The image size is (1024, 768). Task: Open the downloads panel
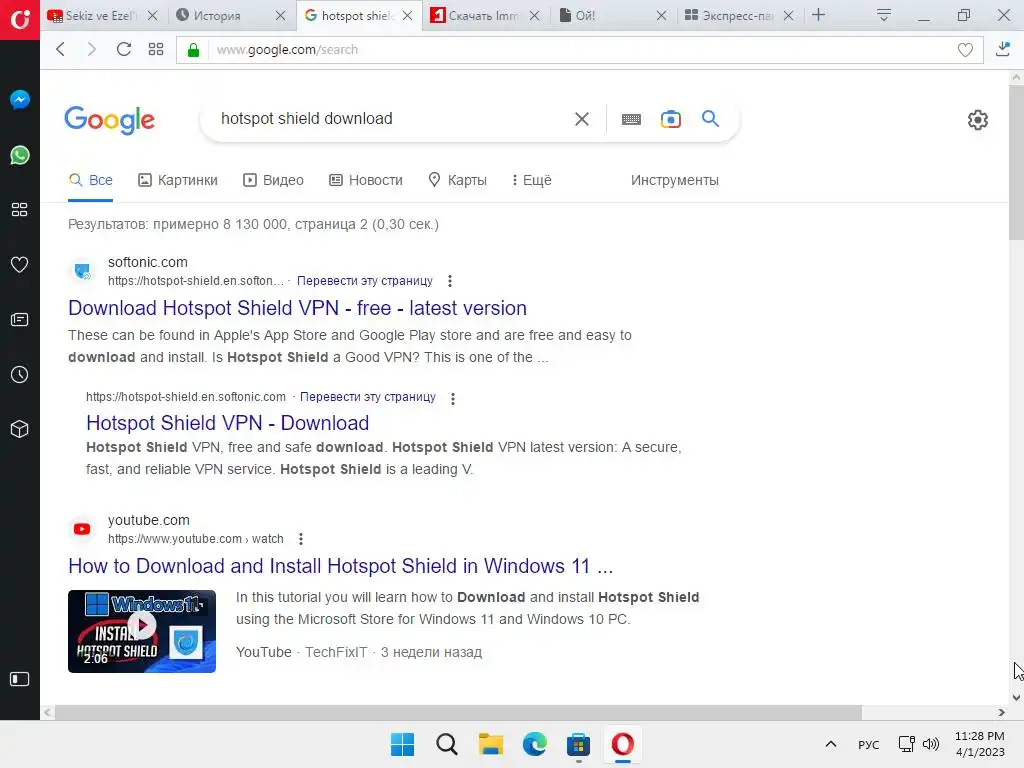1003,48
